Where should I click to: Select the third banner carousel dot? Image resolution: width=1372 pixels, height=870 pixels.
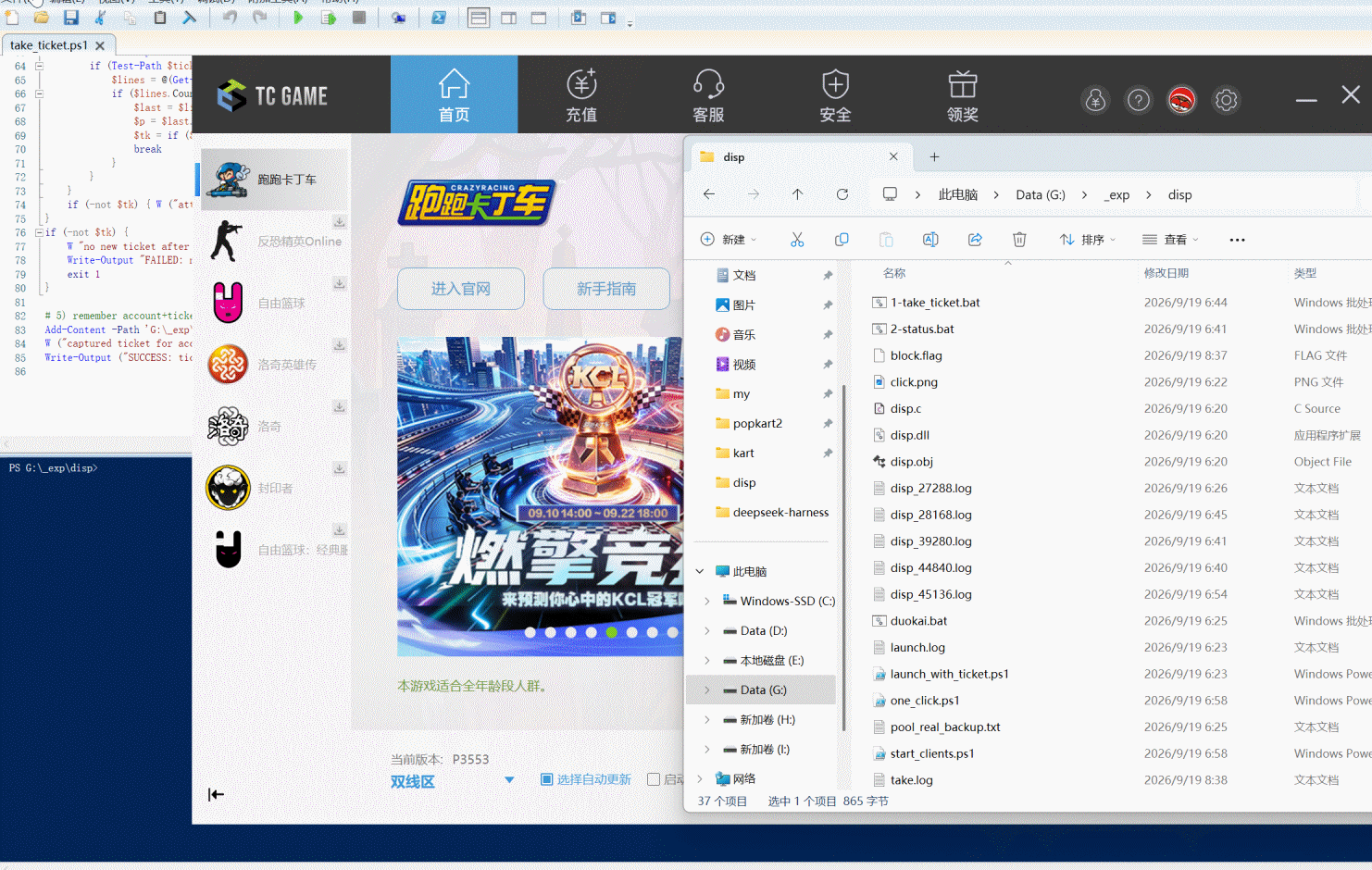571,632
